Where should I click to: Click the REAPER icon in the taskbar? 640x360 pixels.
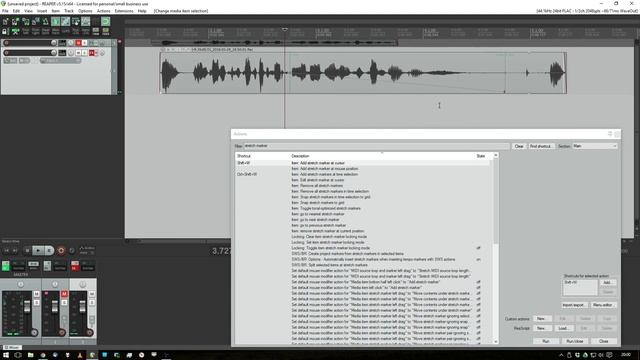coord(92,355)
